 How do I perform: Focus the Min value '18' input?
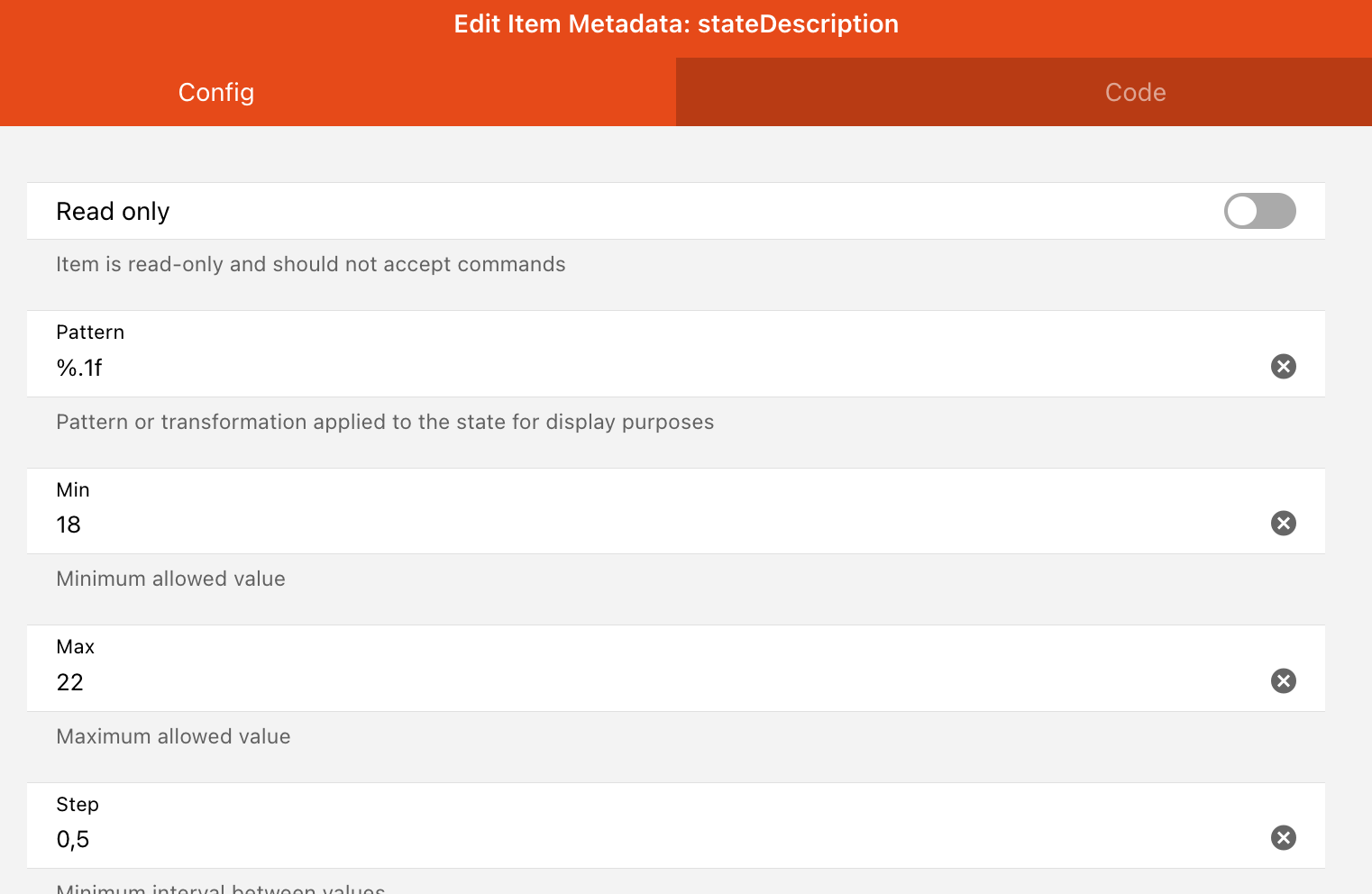tap(631, 525)
